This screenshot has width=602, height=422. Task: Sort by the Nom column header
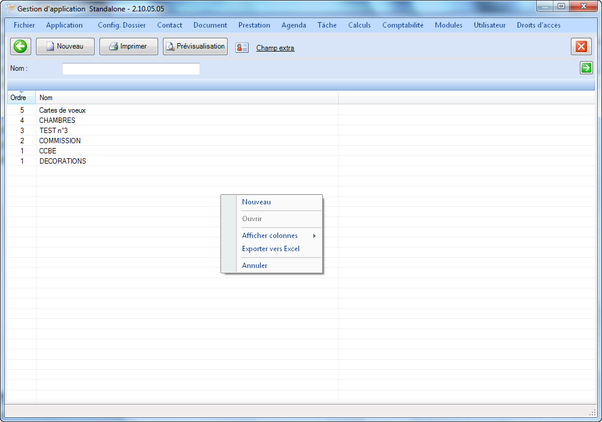tap(46, 97)
